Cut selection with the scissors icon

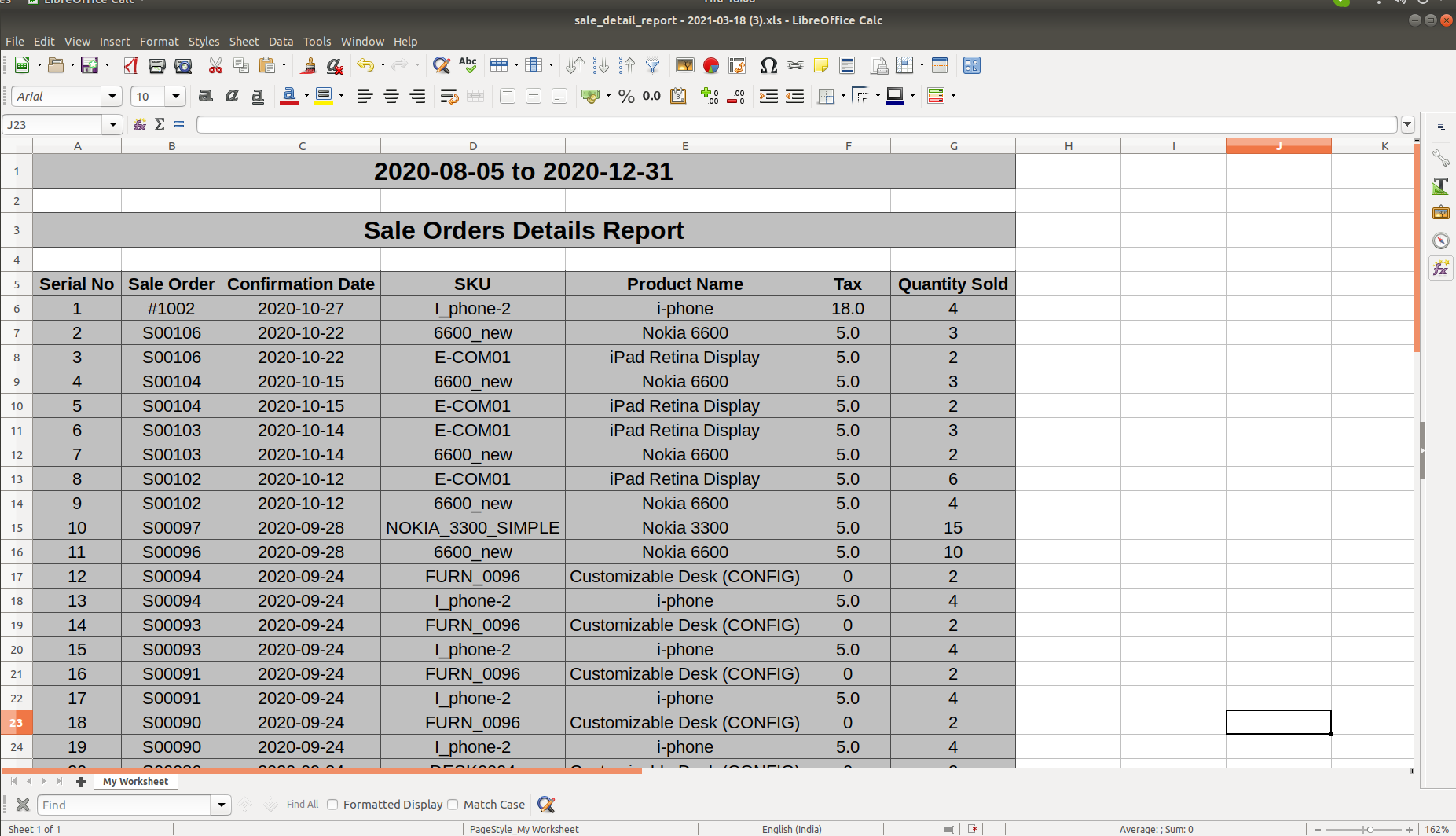(x=215, y=66)
